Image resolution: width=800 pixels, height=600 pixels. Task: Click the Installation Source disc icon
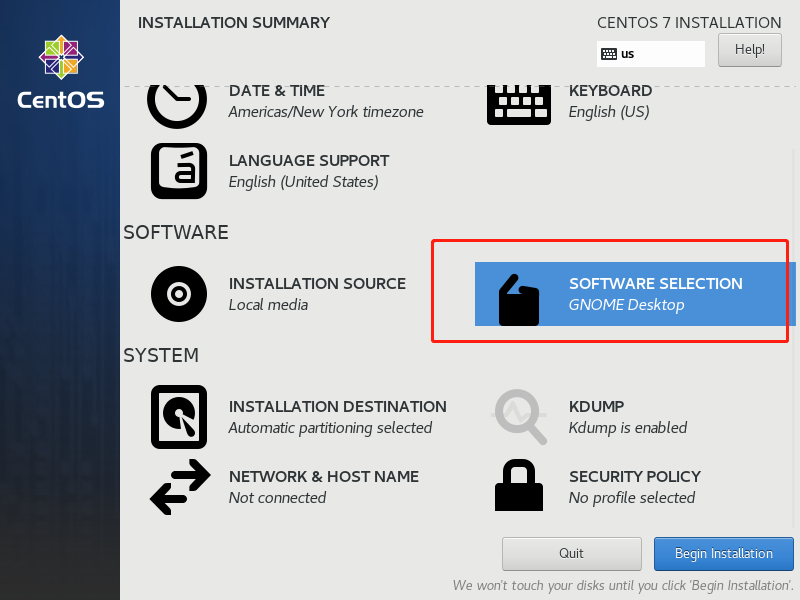[179, 294]
